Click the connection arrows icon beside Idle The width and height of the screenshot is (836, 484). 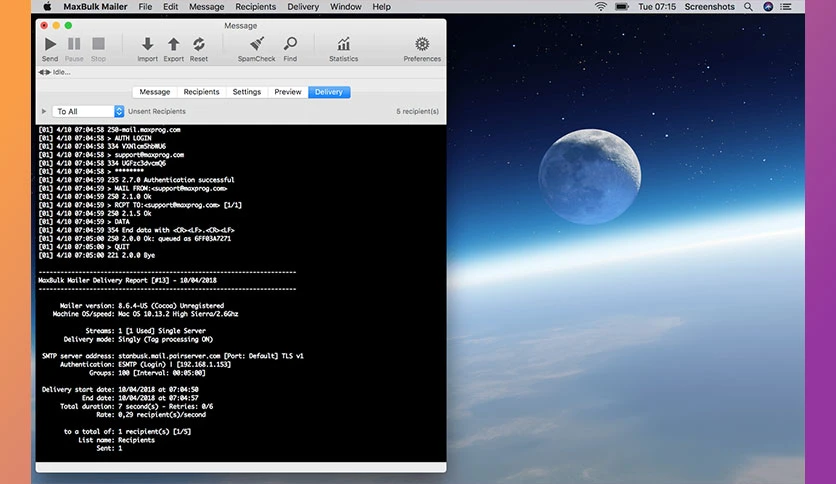click(45, 72)
